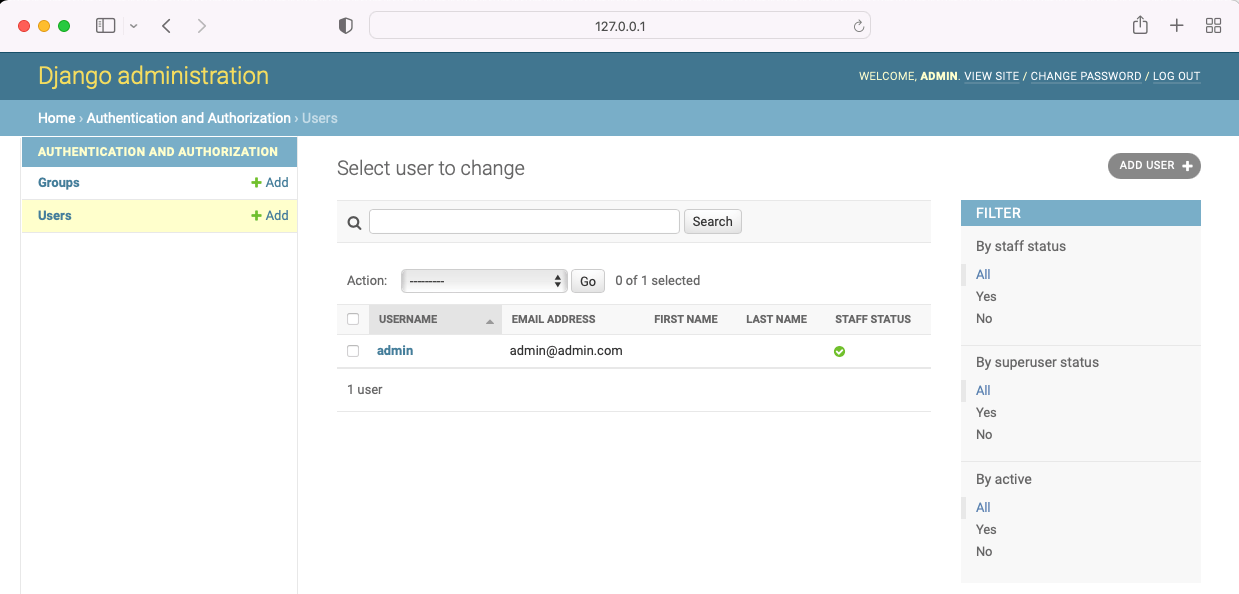Click the Search button
This screenshot has width=1239, height=594.
(713, 222)
